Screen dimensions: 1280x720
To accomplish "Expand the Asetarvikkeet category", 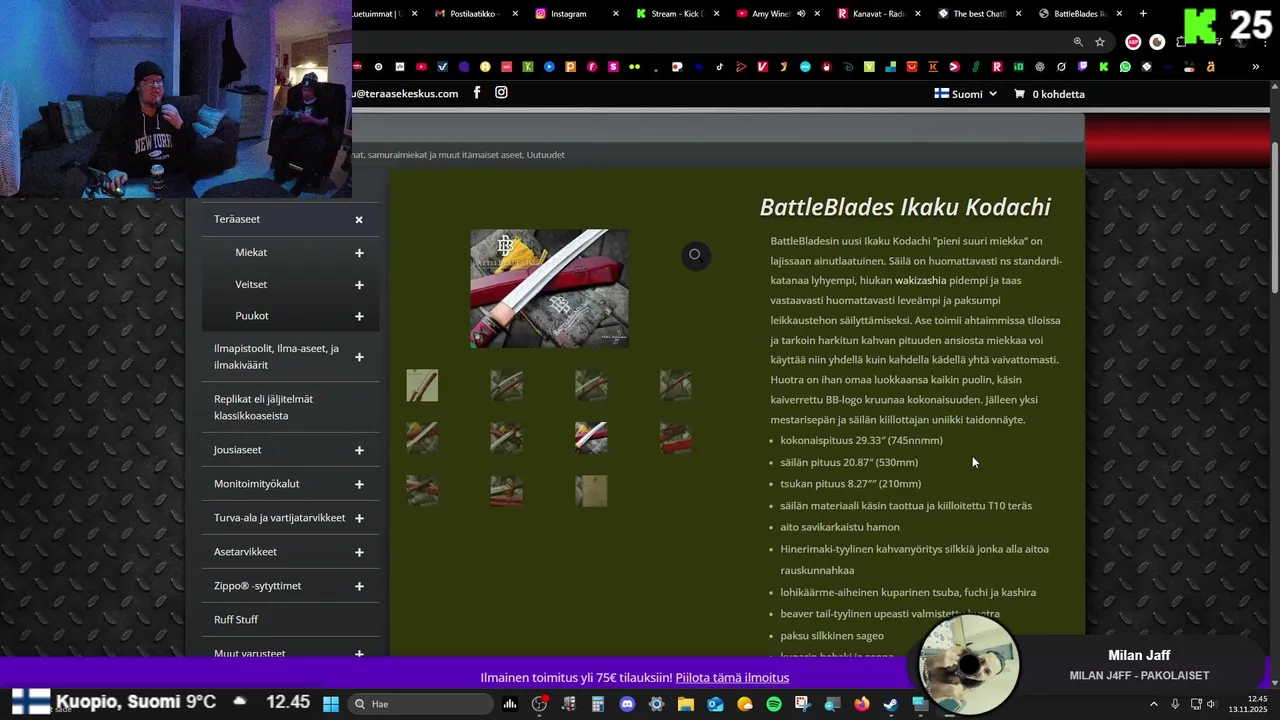I will 359,552.
